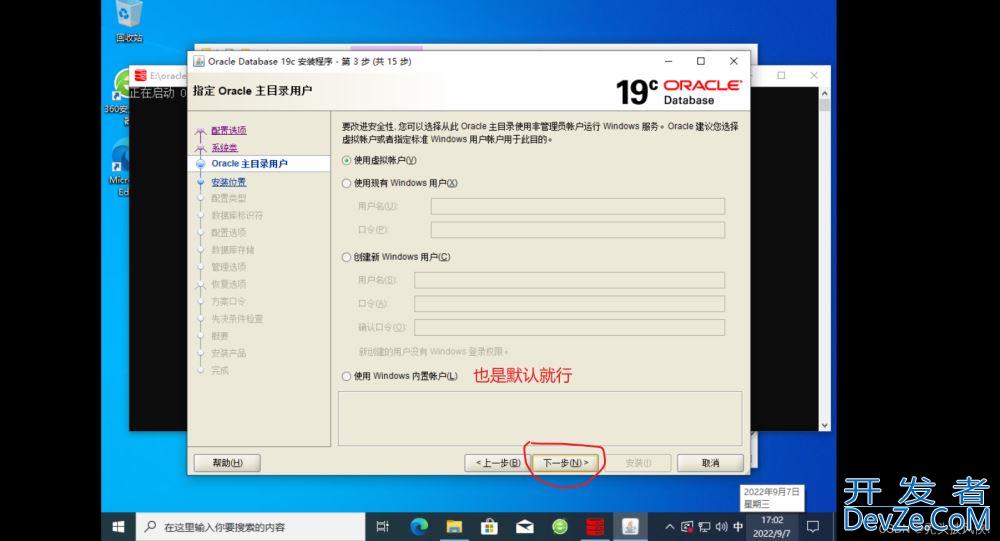1000x541 pixels.
Task: Launch Microsoft Edge from the taskbar
Action: pos(419,527)
